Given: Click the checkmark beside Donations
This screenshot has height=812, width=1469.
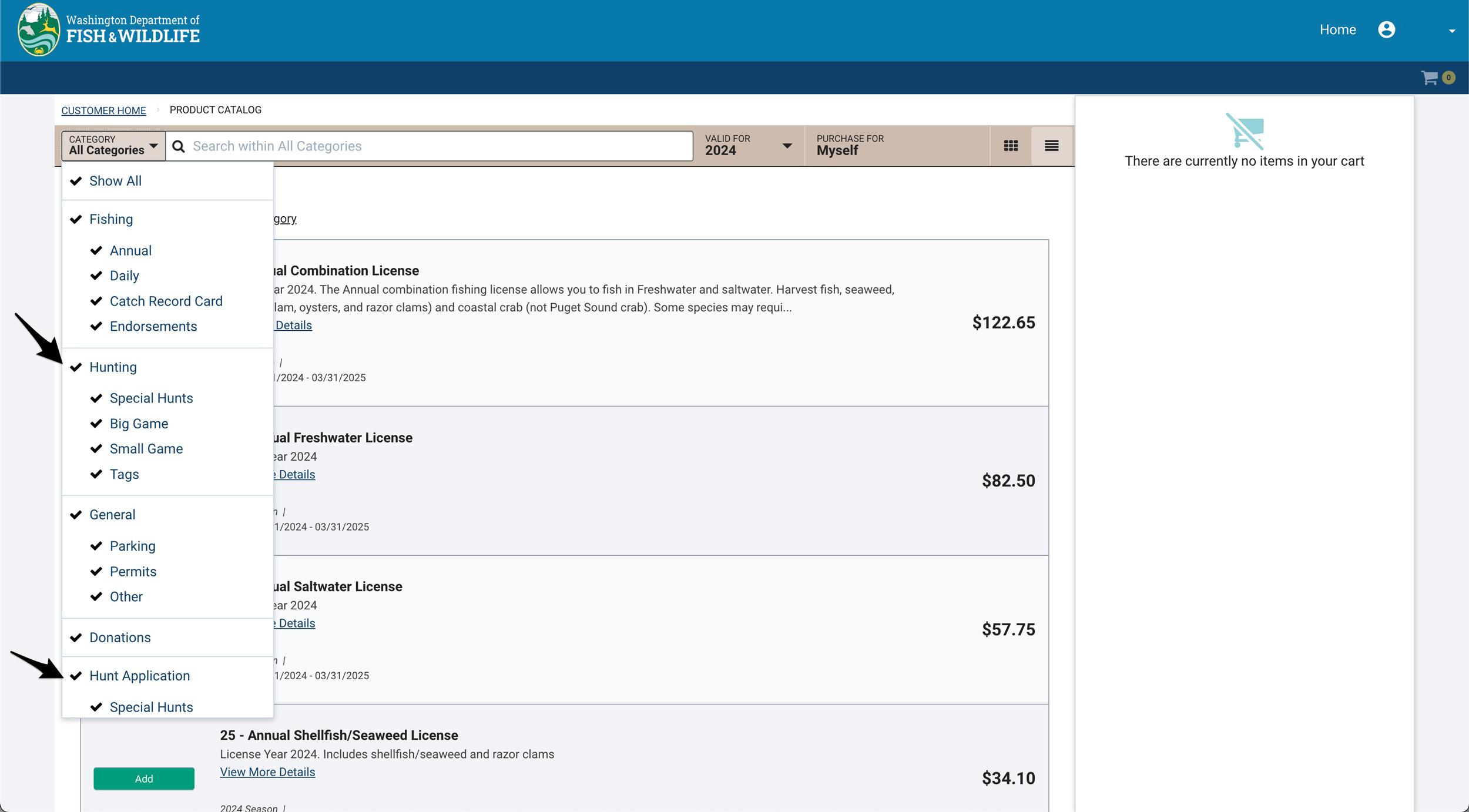Looking at the screenshot, I should (x=76, y=637).
